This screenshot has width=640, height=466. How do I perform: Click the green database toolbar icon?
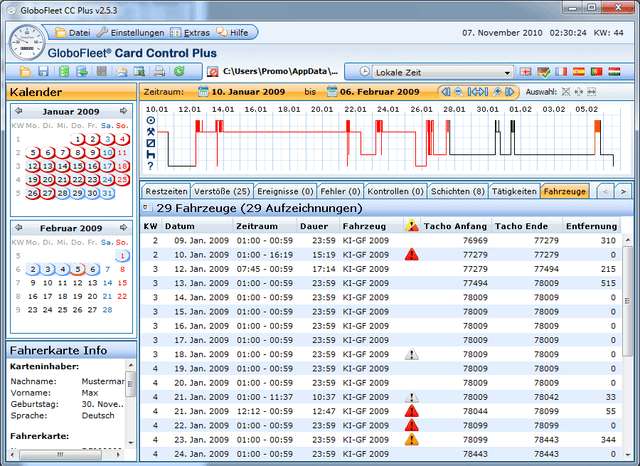click(63, 72)
